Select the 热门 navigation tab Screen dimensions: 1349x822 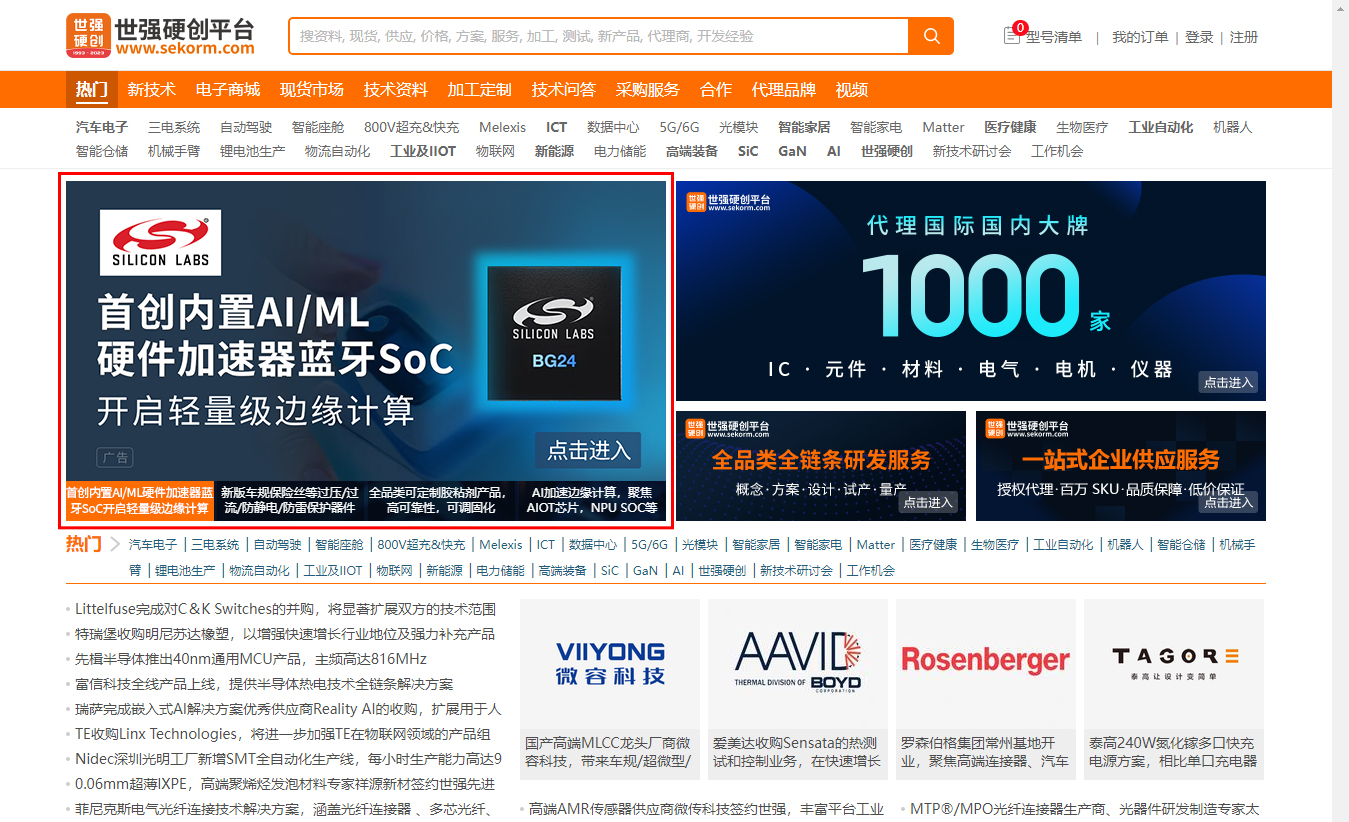[92, 89]
